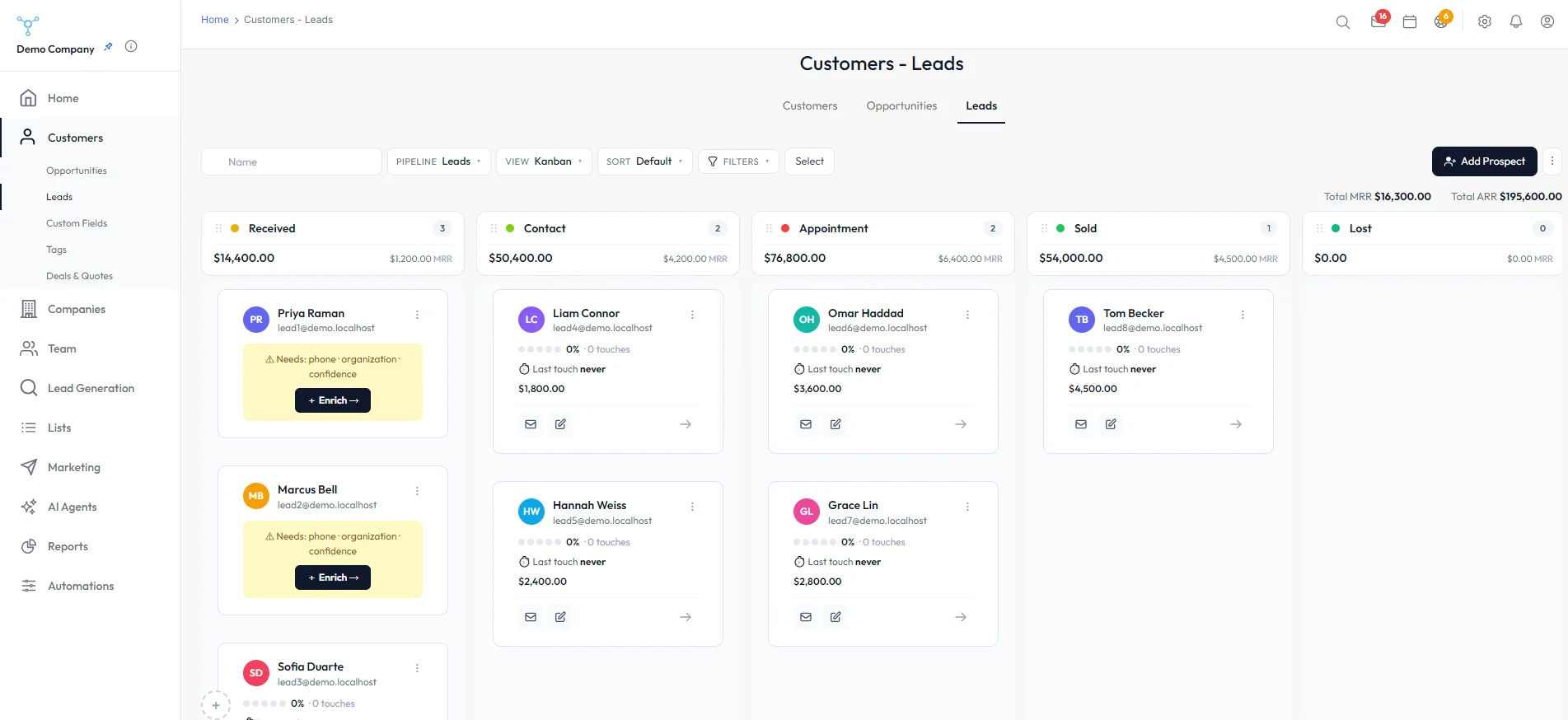Click the arrow icon on Tom Becker card
Screen dimensions: 1568x720
tap(1236, 424)
